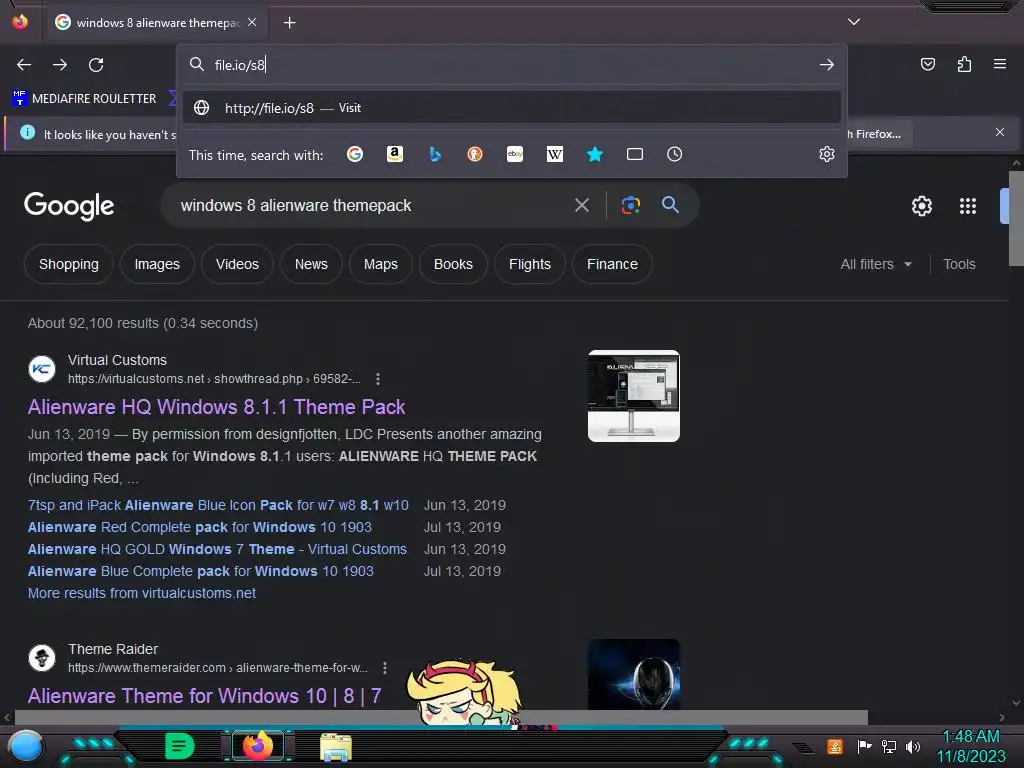Open the search Tools button
The image size is (1024, 768).
coord(959,264)
